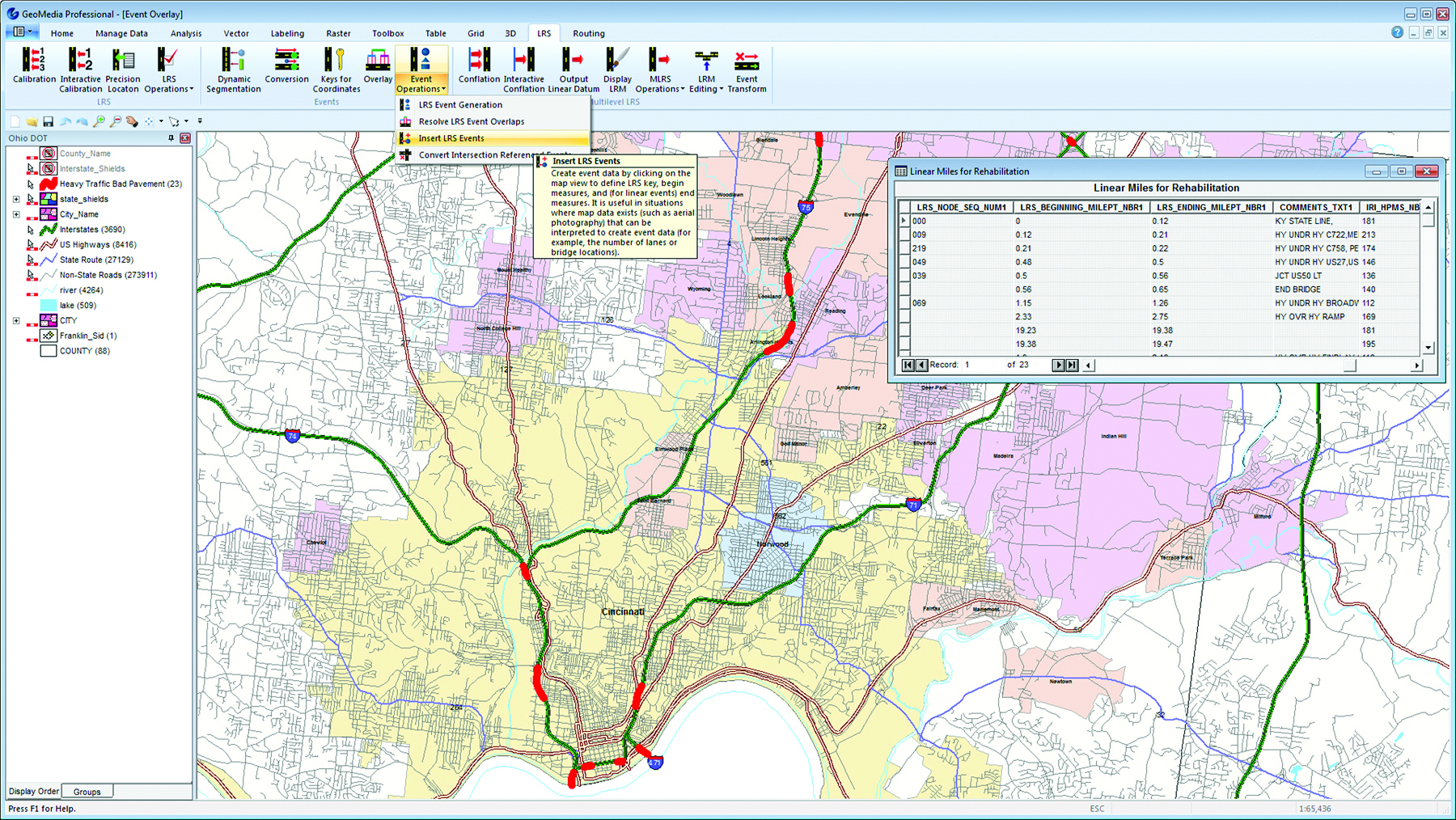Viewport: 1456px width, 820px height.
Task: Toggle locatability arrow for Non-State Roads
Action: pos(31,275)
